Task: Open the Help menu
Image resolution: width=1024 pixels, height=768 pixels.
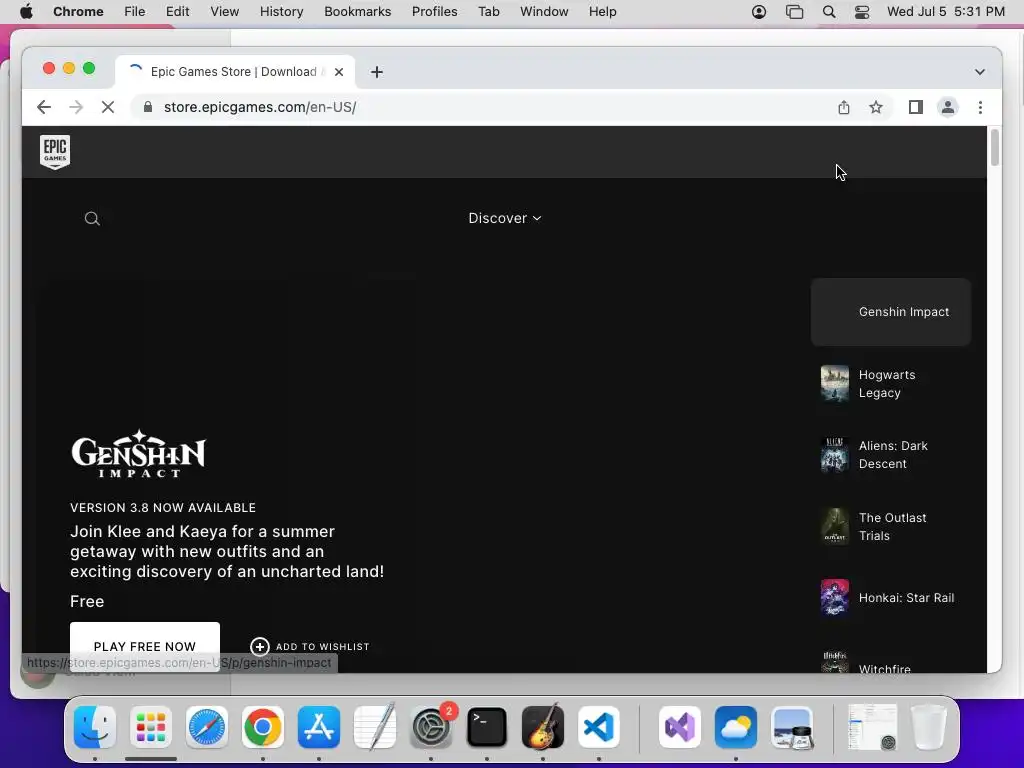Action: click(x=602, y=12)
